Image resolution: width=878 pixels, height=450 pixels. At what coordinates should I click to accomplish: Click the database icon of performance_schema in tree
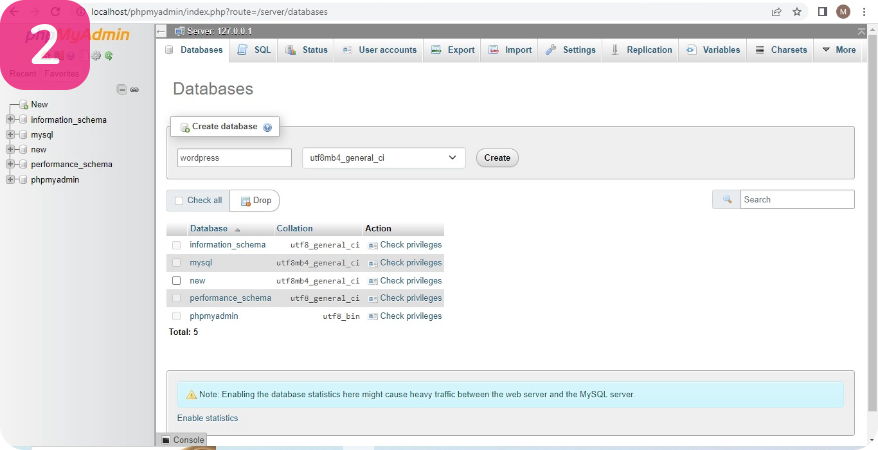(x=23, y=165)
